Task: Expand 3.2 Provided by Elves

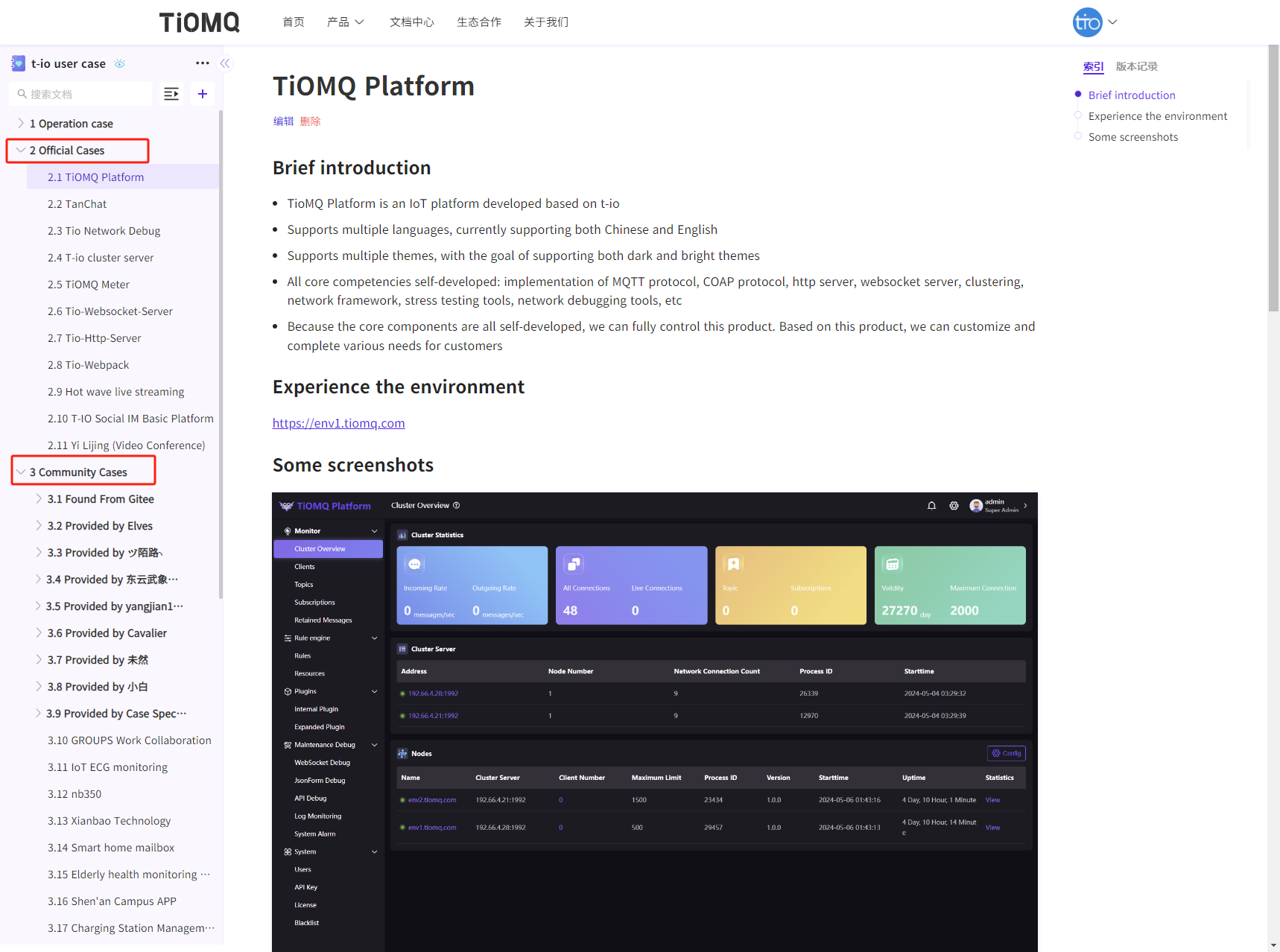Action: click(39, 525)
